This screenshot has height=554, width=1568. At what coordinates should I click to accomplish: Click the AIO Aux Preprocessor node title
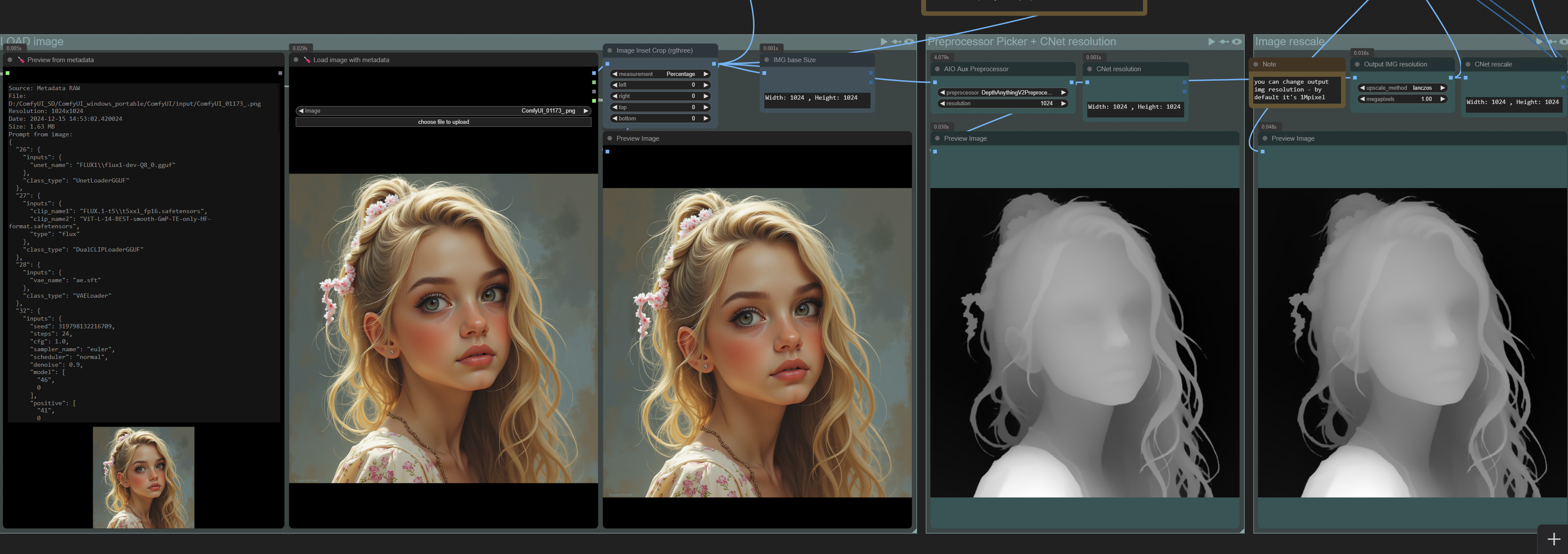pyautogui.click(x=976, y=69)
